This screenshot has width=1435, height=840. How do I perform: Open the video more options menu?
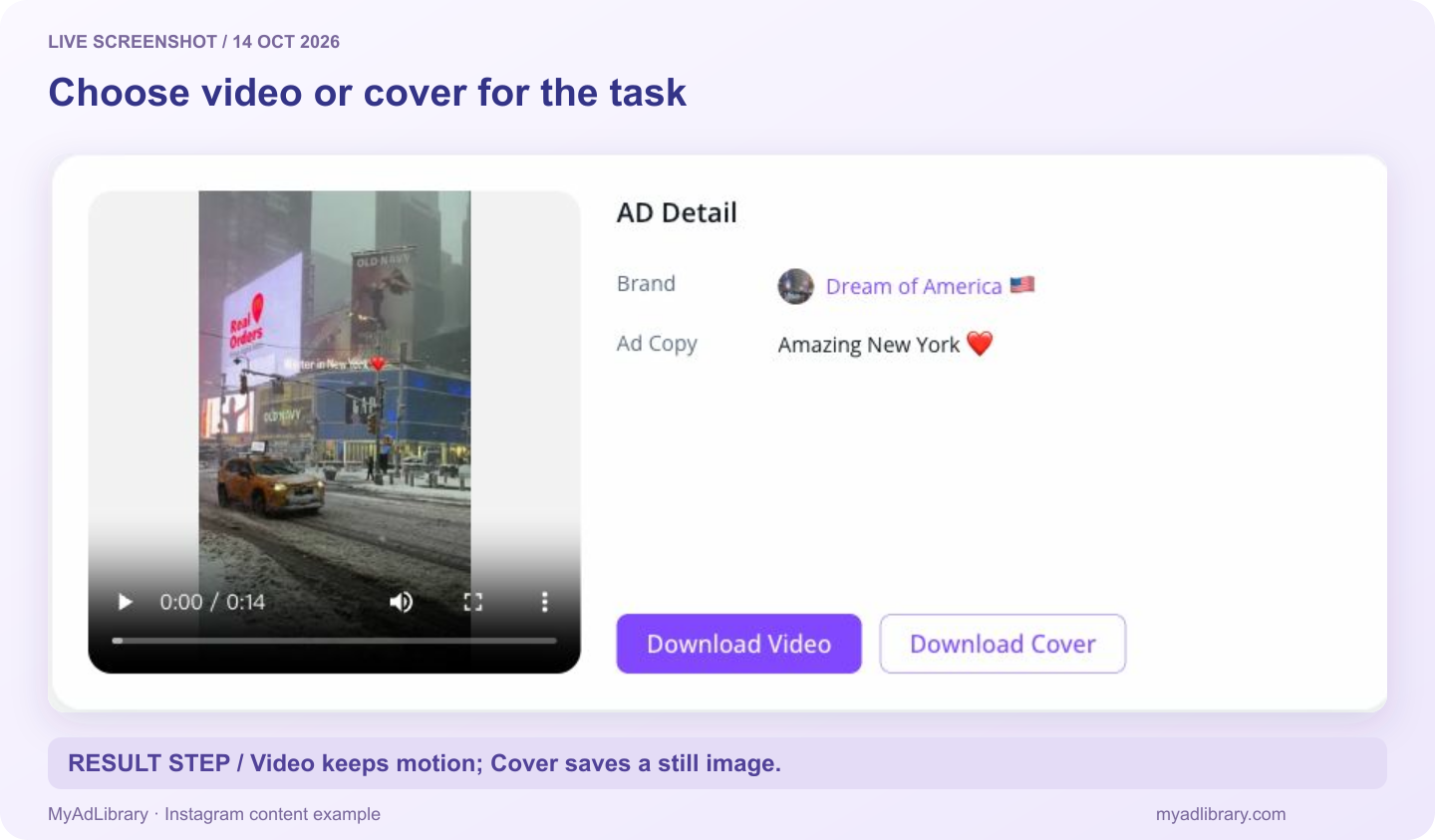pos(544,602)
